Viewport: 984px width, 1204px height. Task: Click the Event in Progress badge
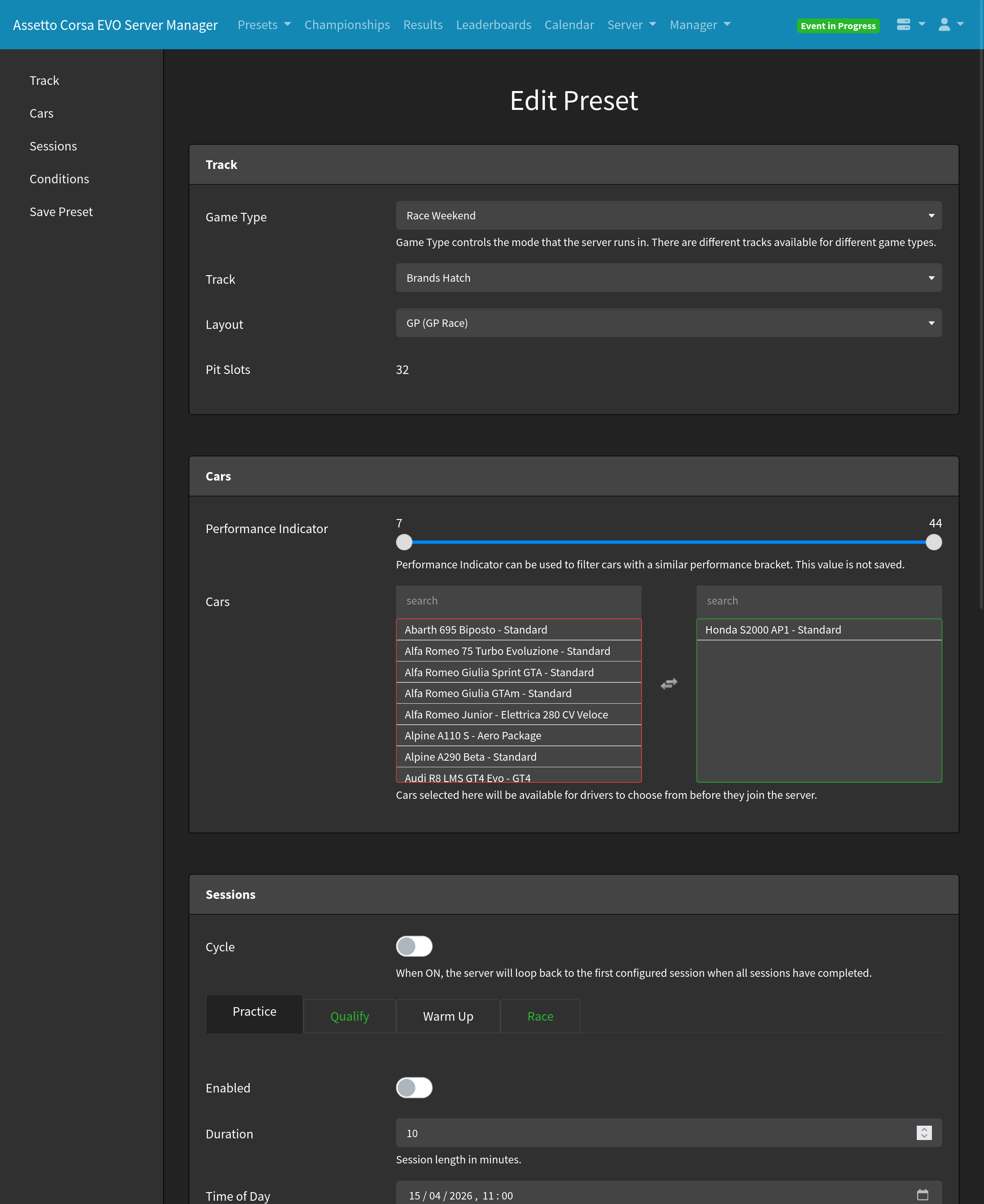838,26
